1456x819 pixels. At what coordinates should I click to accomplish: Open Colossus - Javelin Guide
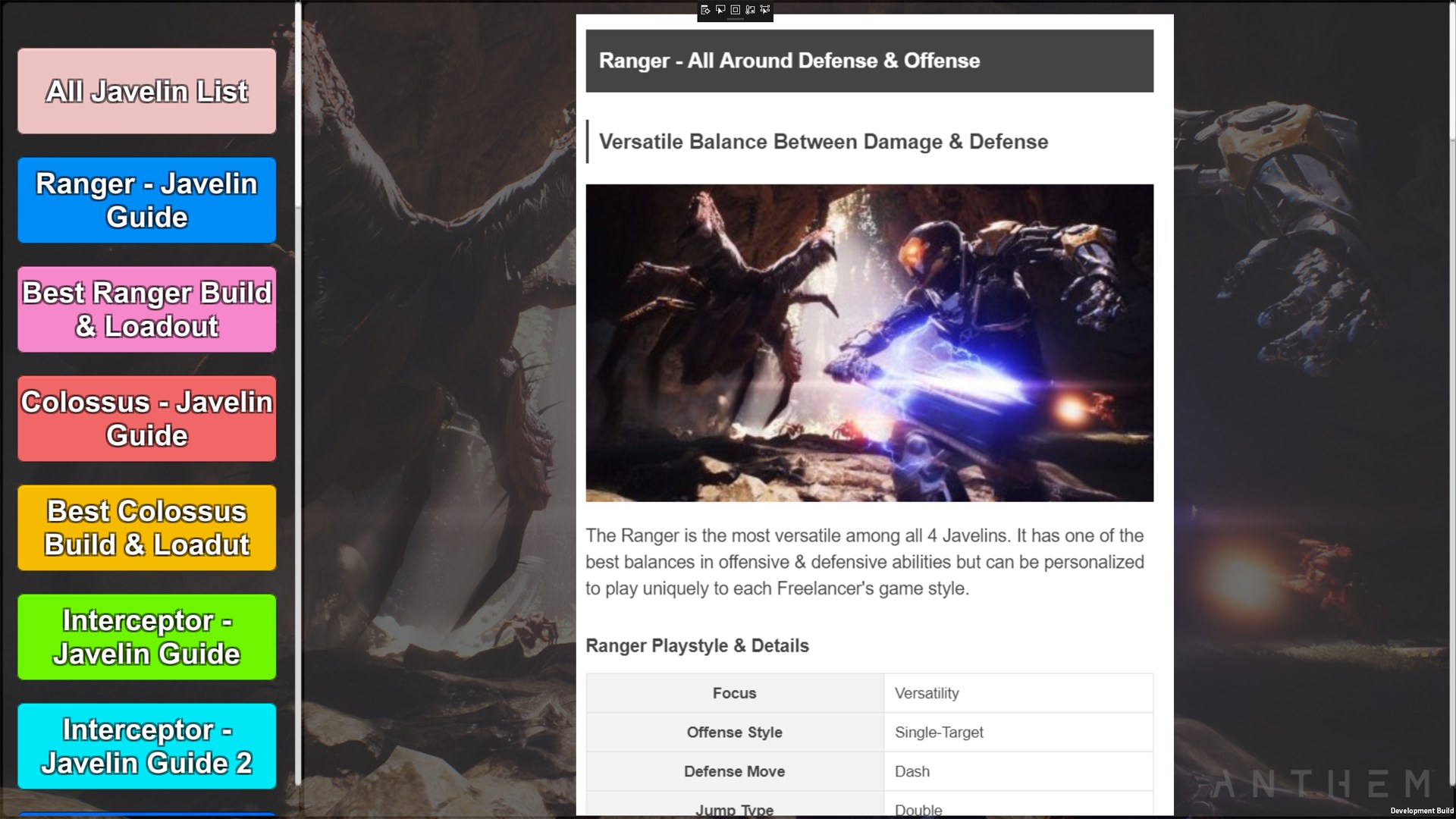point(147,419)
